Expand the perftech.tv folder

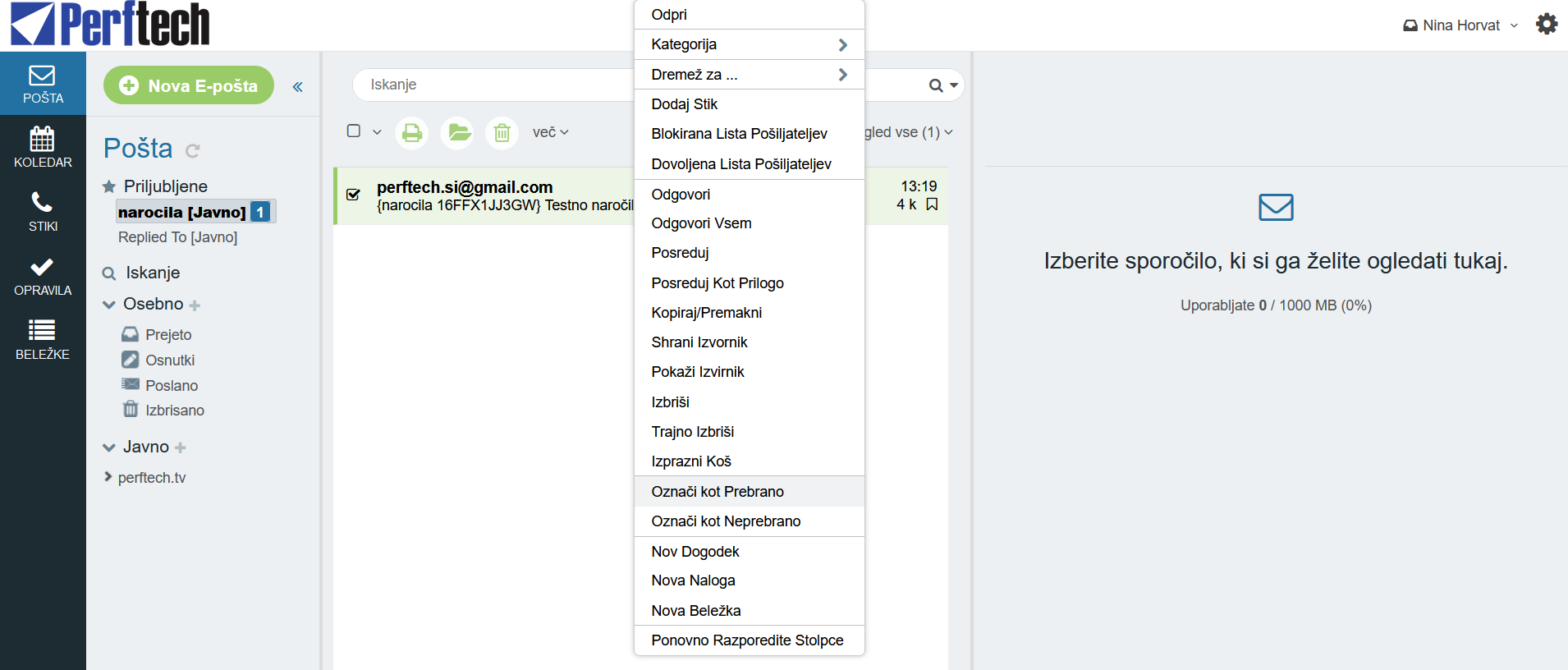coord(108,477)
